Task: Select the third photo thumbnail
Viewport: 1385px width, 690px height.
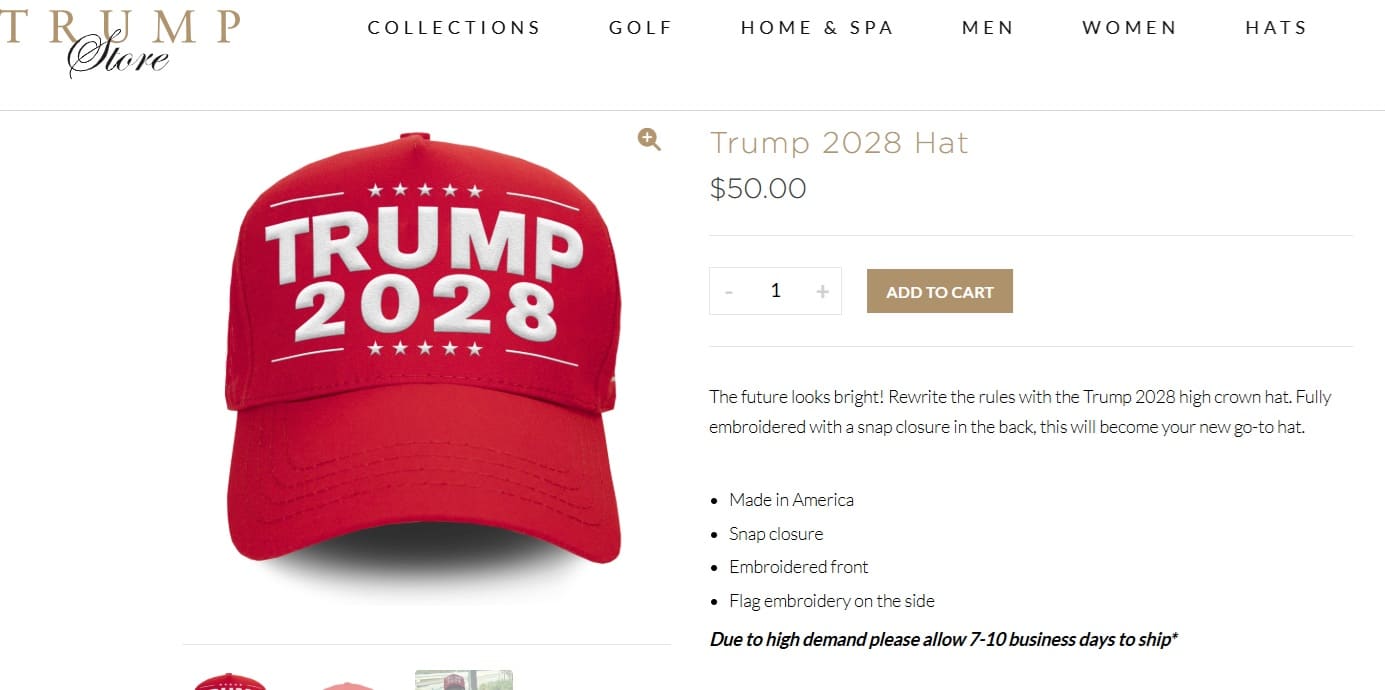Action: tap(464, 680)
